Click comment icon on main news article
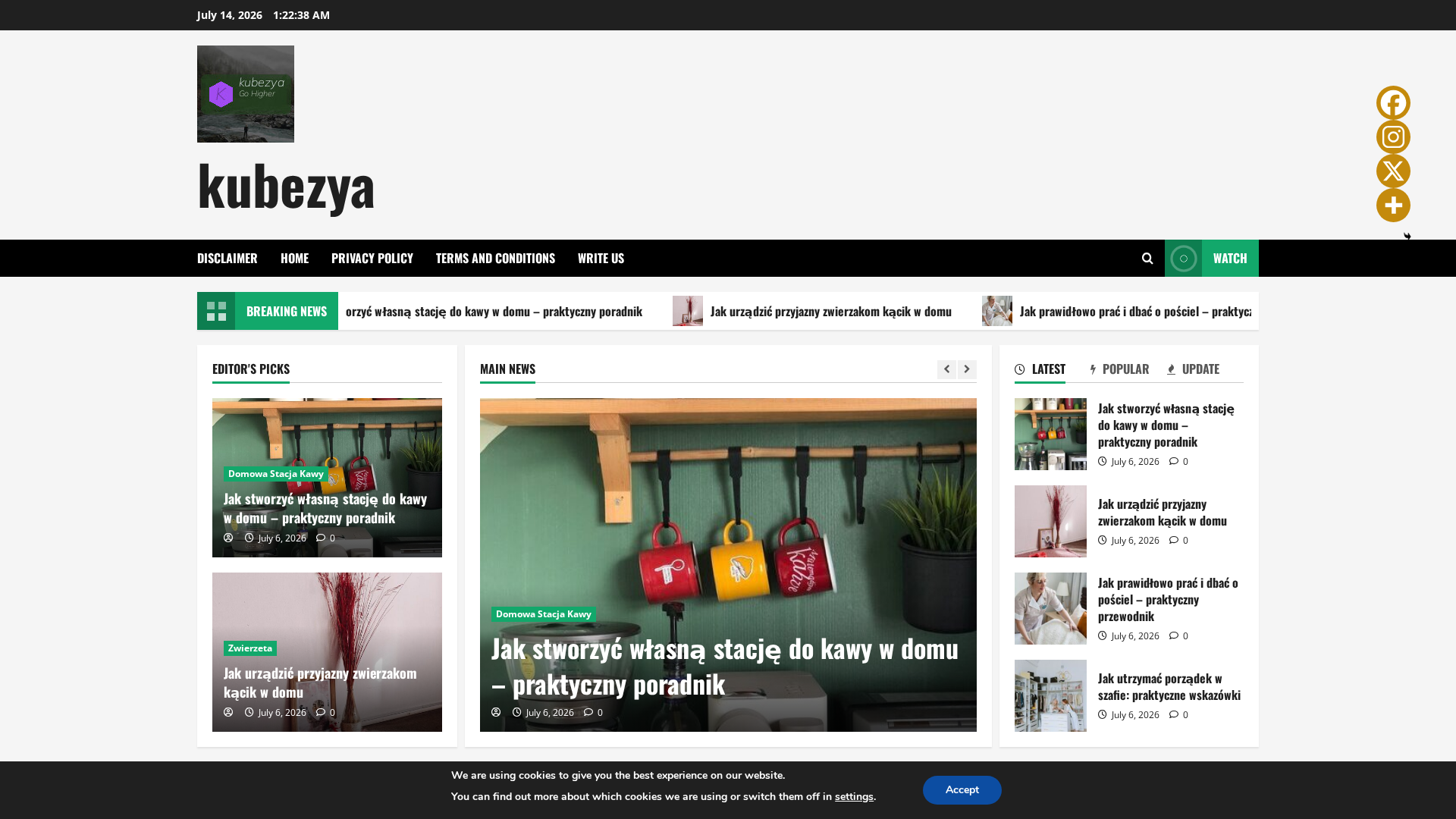 [588, 712]
